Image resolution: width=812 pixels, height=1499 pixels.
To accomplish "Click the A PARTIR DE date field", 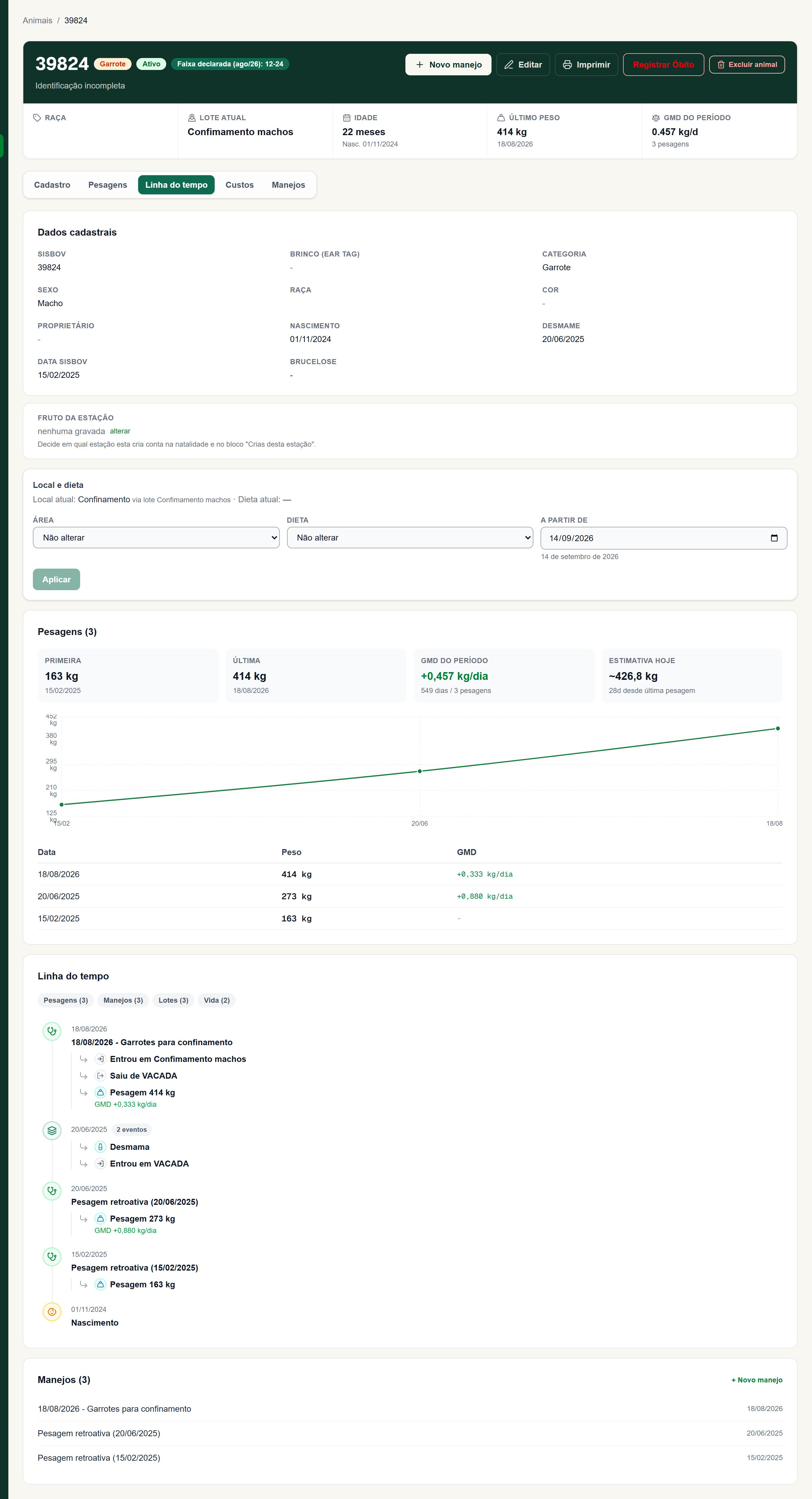I will (x=664, y=538).
